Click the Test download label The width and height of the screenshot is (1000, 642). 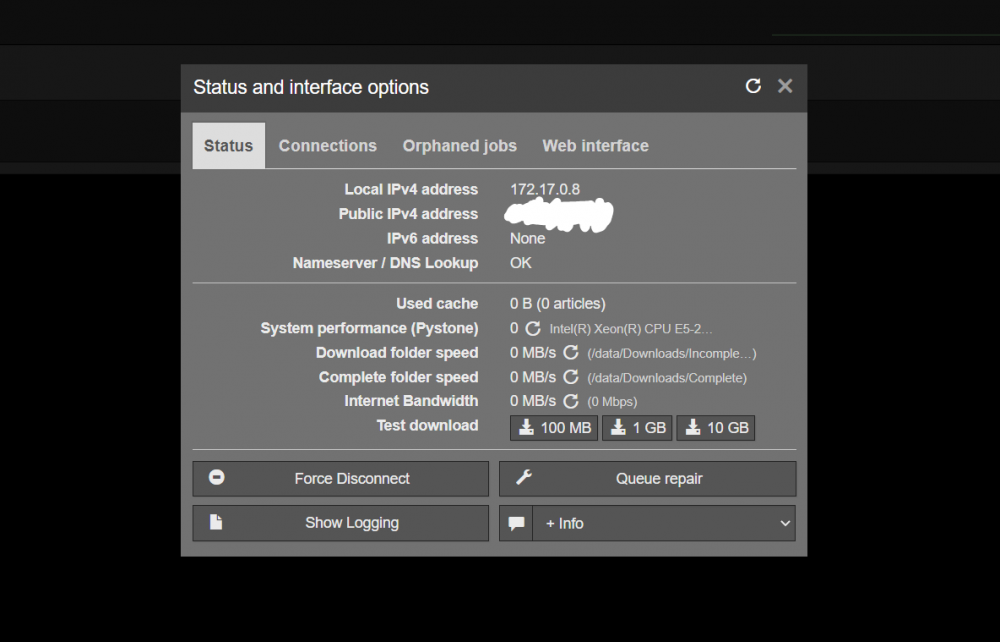(x=427, y=425)
